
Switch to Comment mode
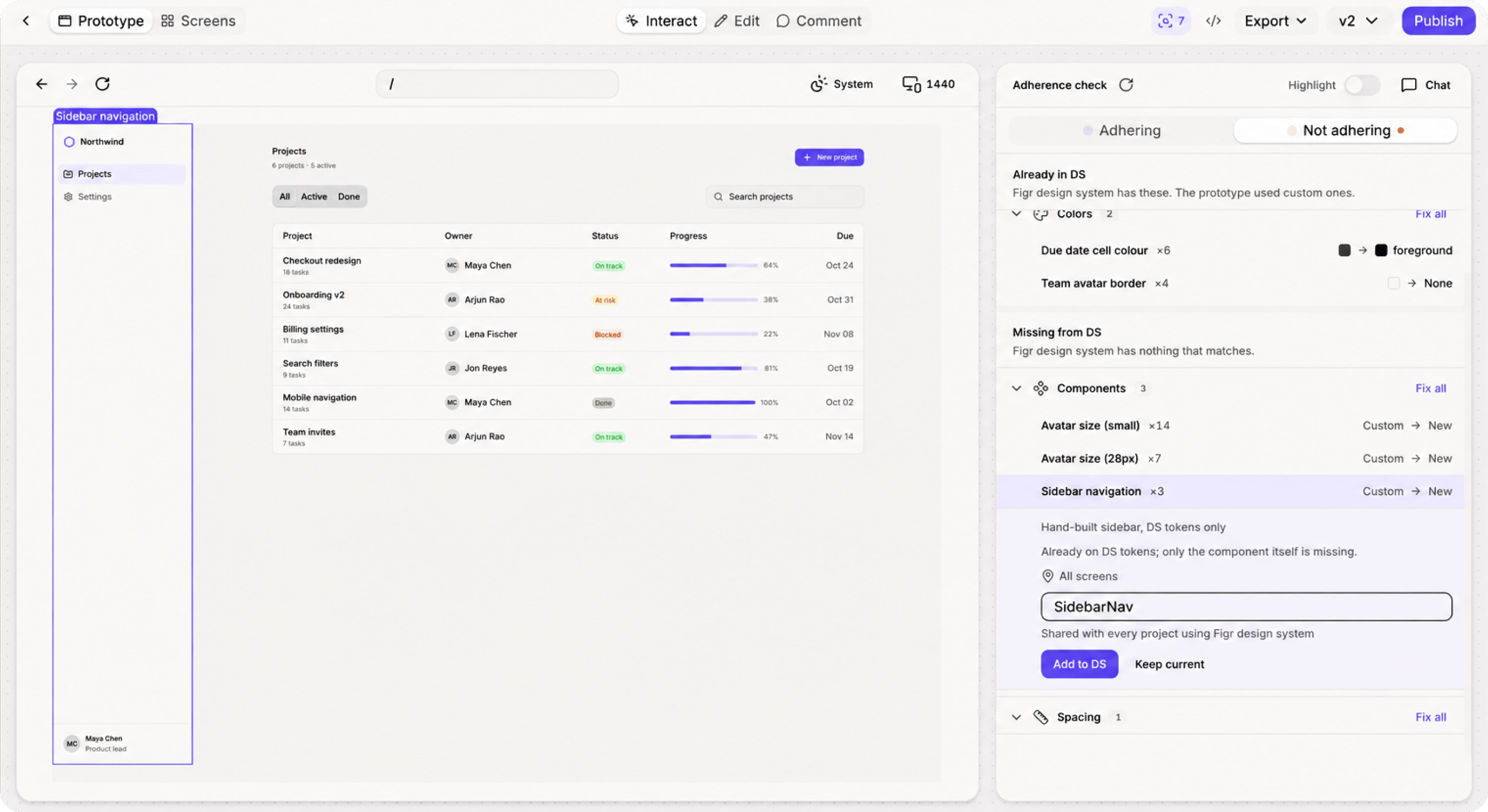coord(818,21)
